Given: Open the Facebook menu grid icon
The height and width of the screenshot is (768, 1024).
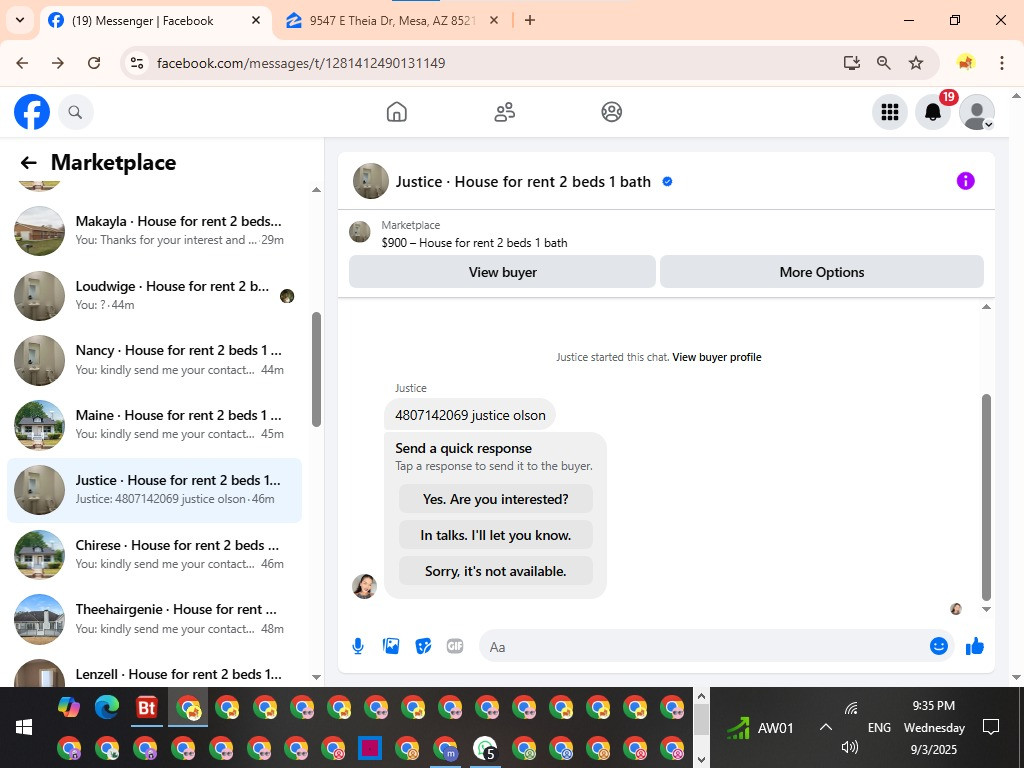Looking at the screenshot, I should point(889,112).
